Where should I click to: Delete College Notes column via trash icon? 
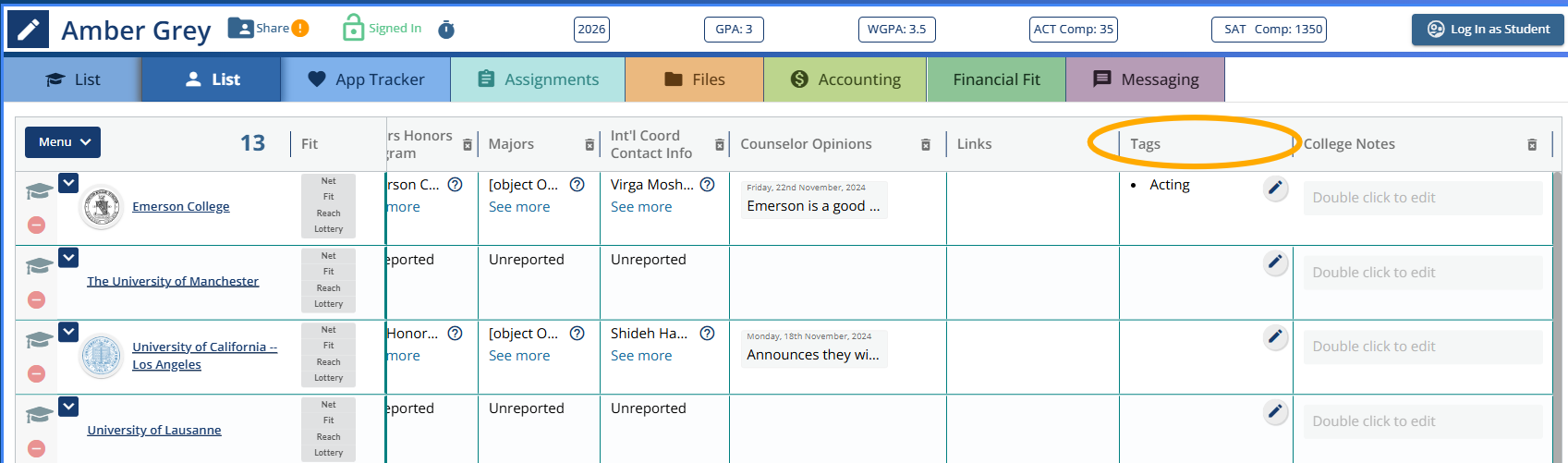coord(1532,145)
